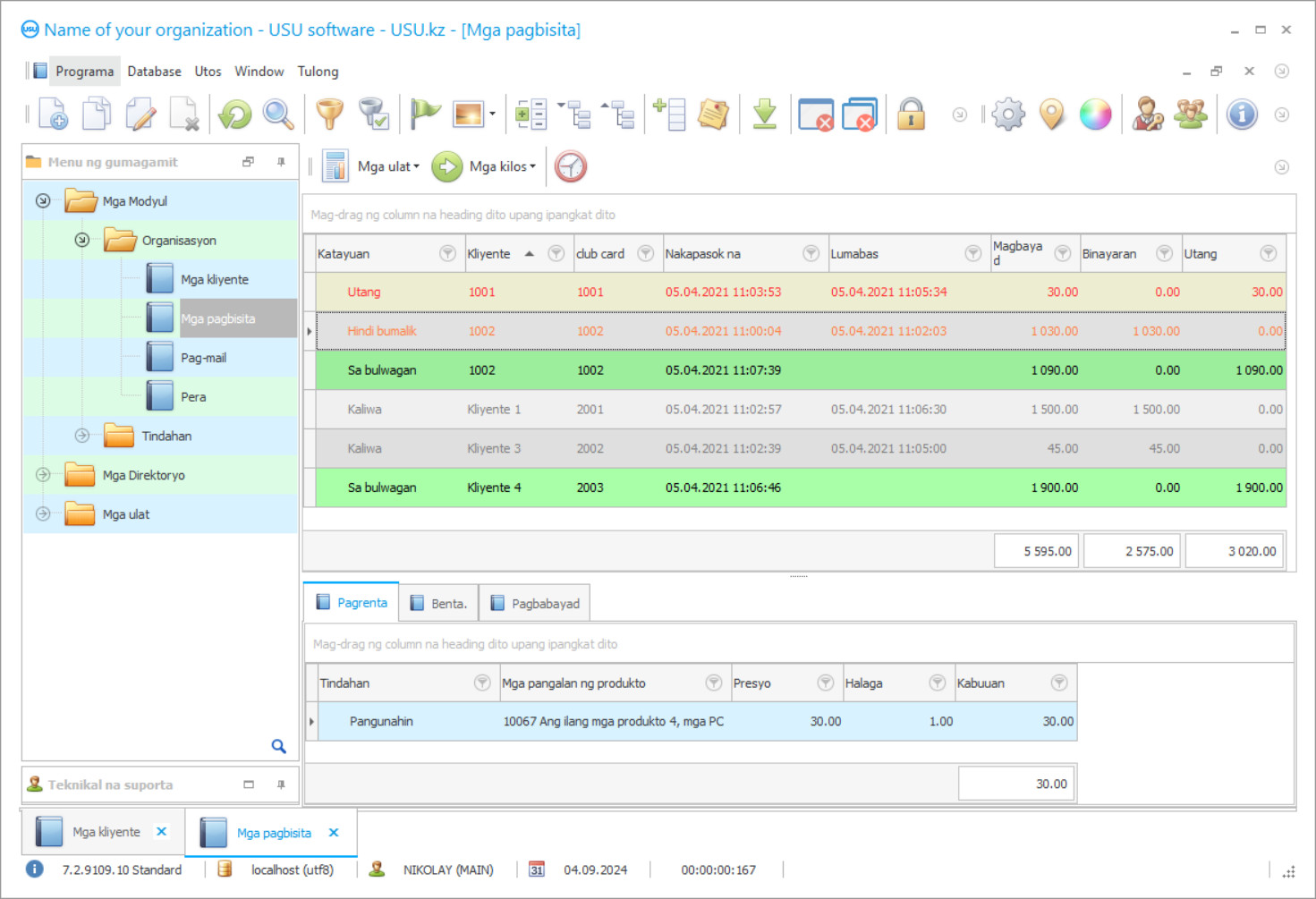Click the green download arrow icon
Viewport: 1316px width, 899px height.
(764, 115)
